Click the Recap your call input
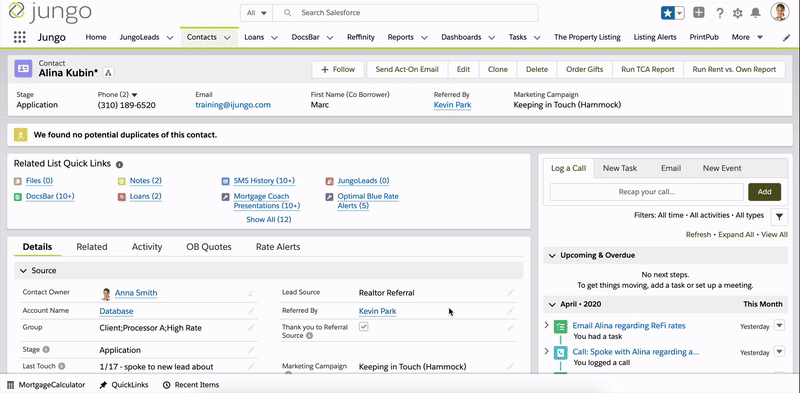The height and width of the screenshot is (393, 800). pos(646,192)
